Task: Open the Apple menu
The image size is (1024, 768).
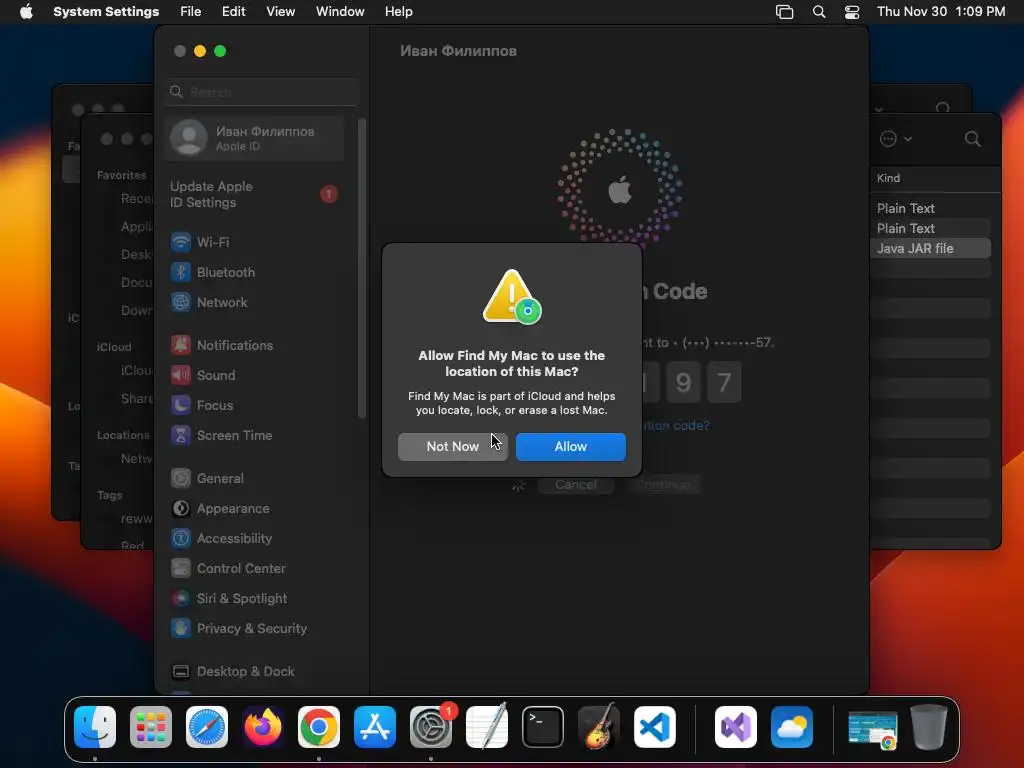Action: point(26,12)
